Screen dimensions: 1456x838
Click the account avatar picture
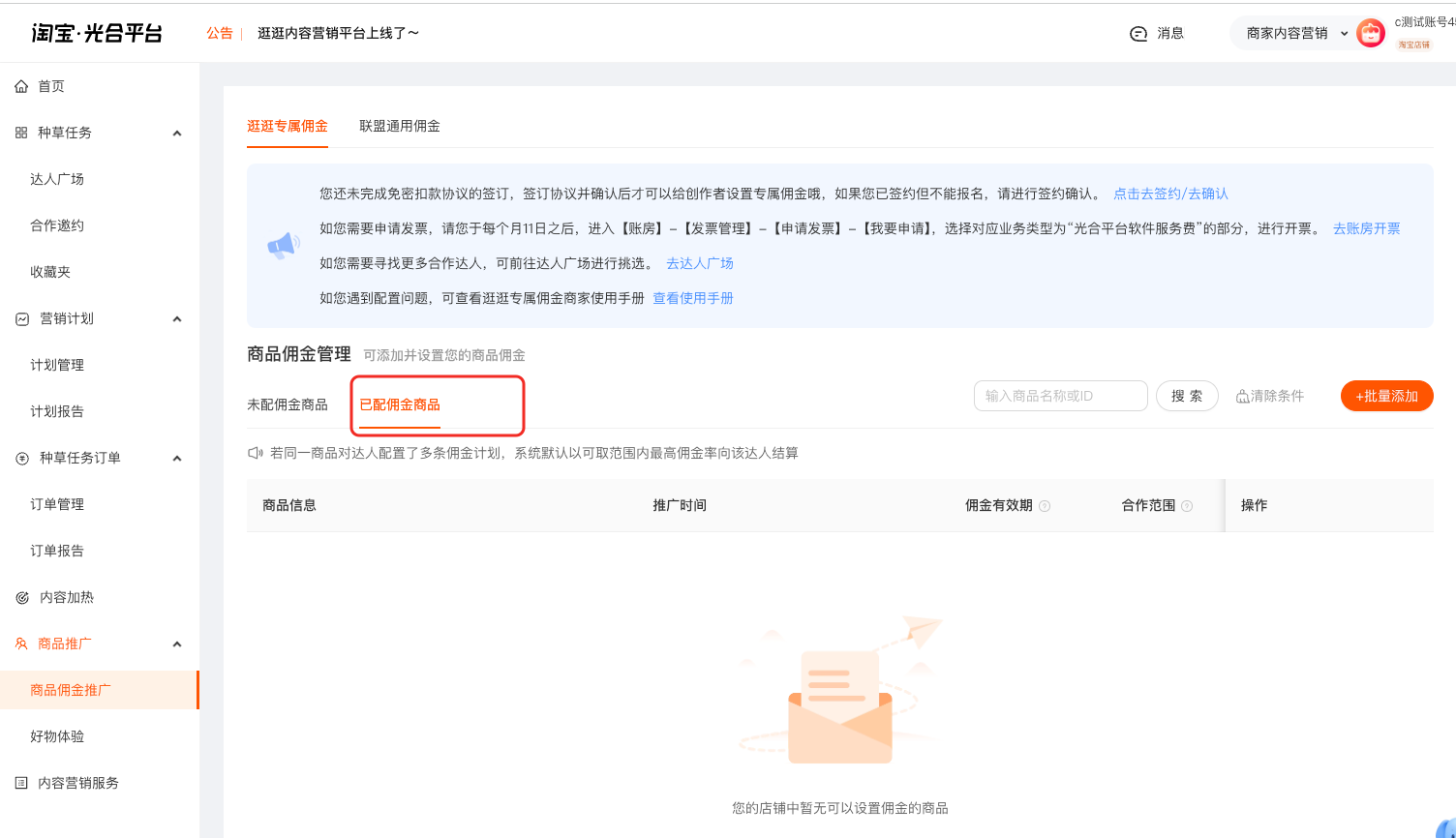point(1371,33)
